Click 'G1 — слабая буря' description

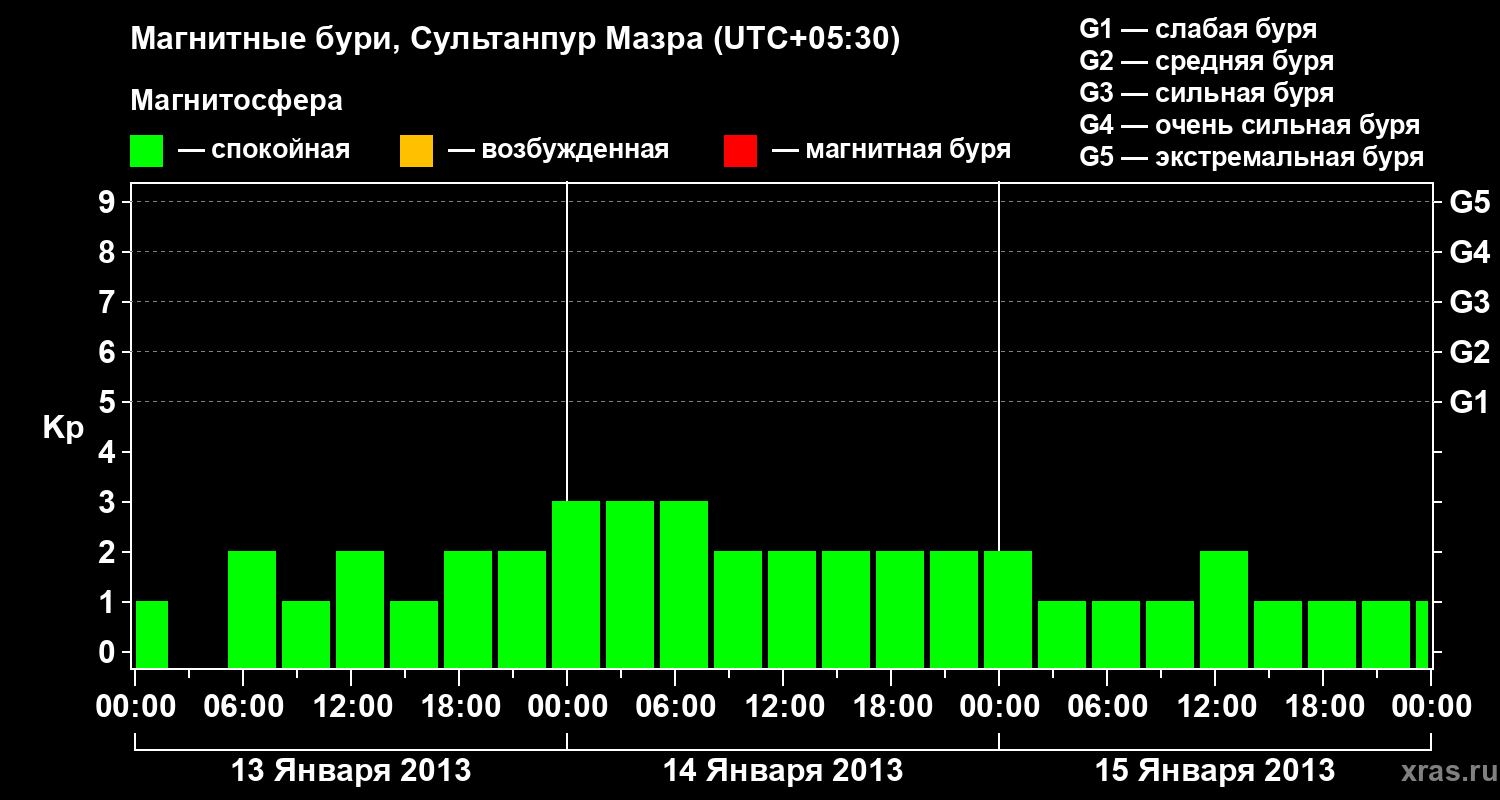[1198, 29]
